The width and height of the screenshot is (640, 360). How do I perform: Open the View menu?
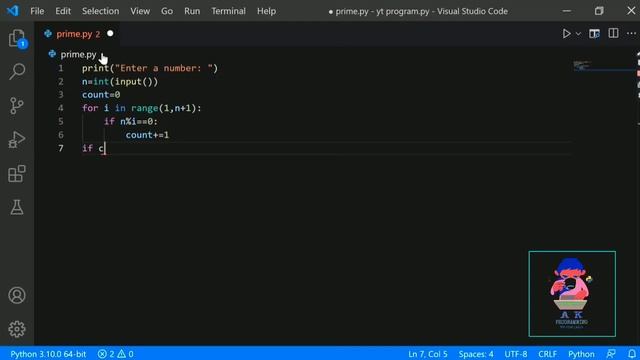pos(140,11)
